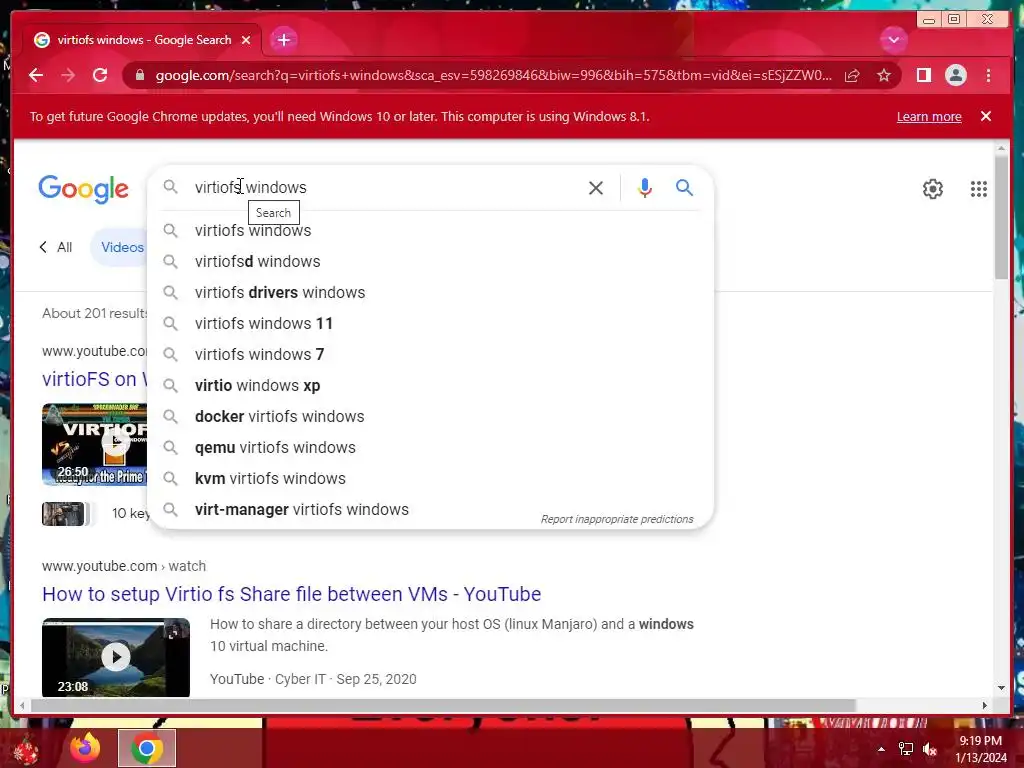Image resolution: width=1024 pixels, height=768 pixels.
Task: Play the 26:50 VirtioFS video thumbnail
Action: click(x=95, y=444)
